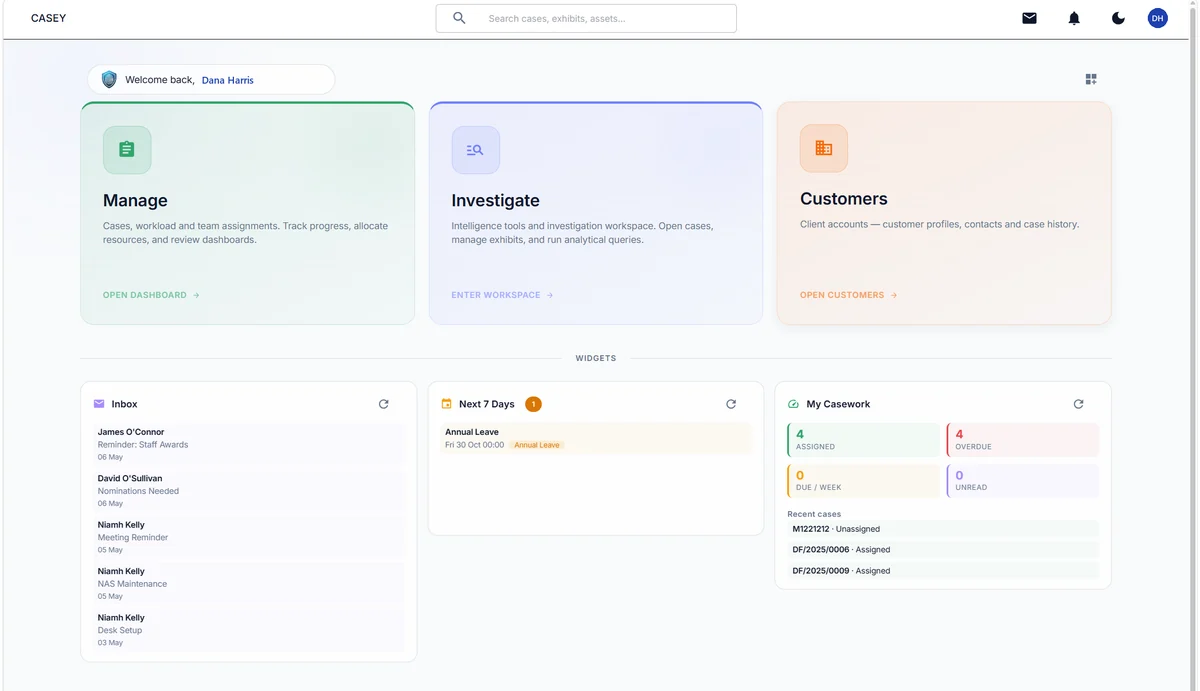
Task: Open Niamh Kelly Meeting Reminder message
Action: tap(249, 537)
